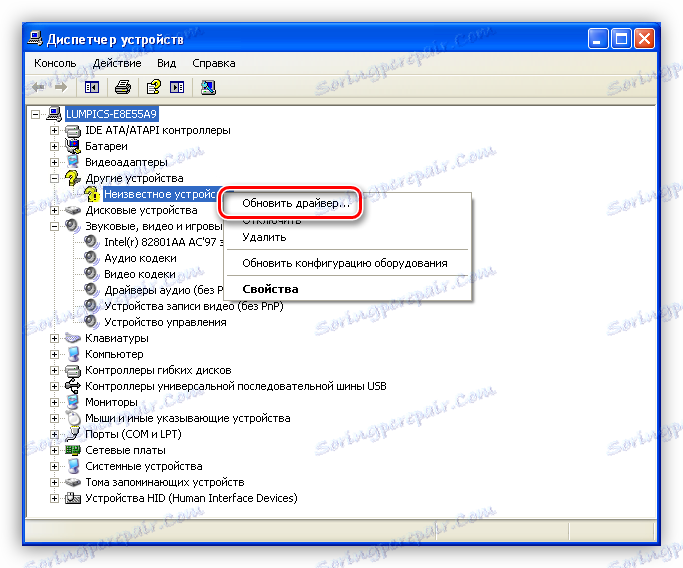Select Мыши и иные указывающие устройства label
683x568 pixels.
click(x=188, y=418)
